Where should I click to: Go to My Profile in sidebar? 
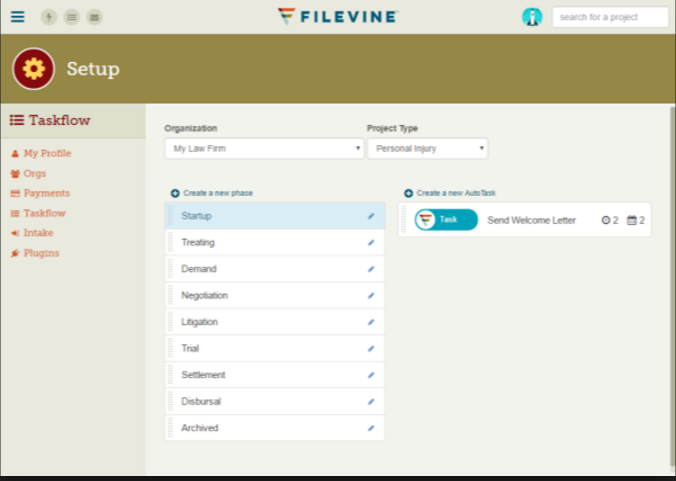41,153
